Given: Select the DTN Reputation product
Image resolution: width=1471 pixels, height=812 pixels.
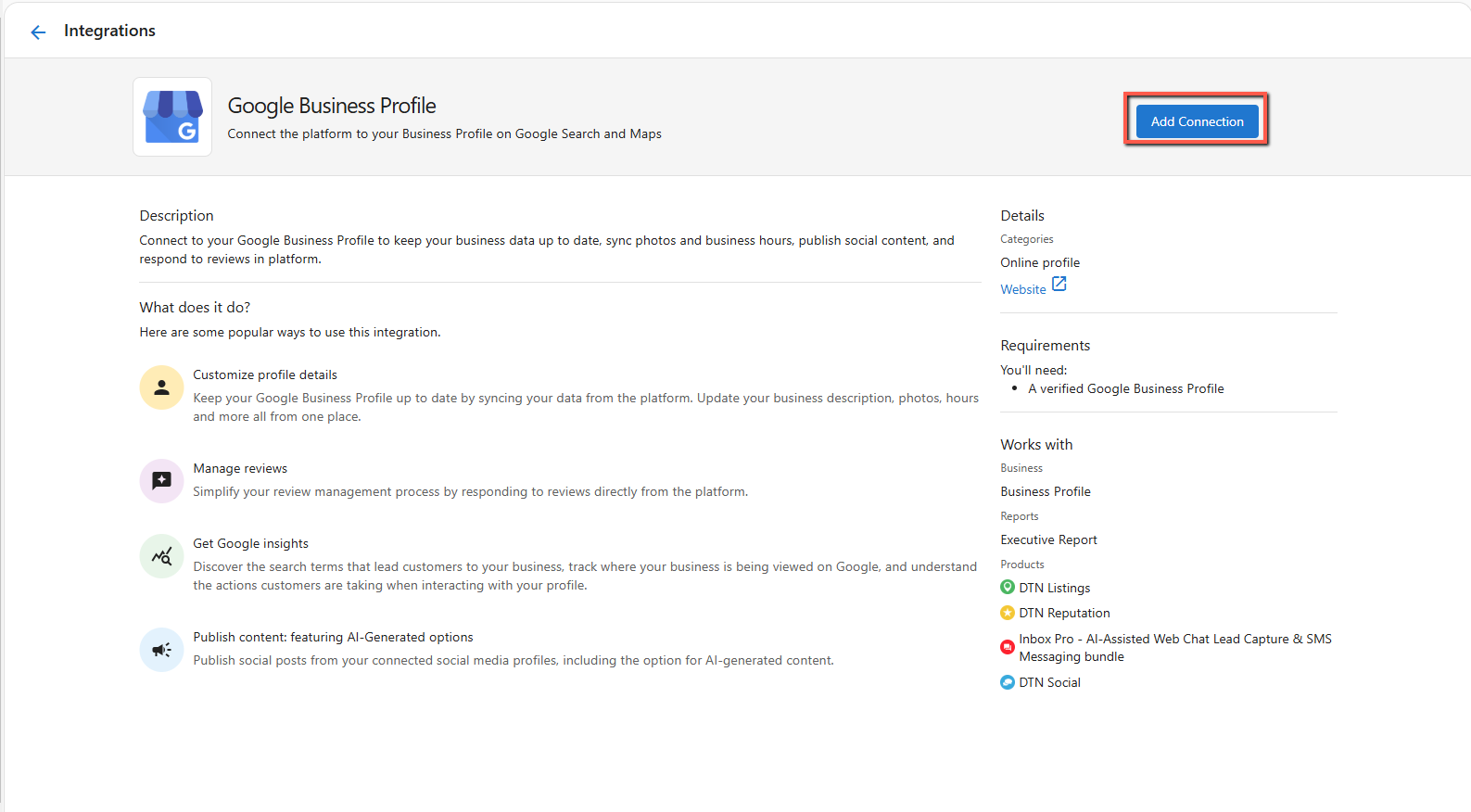Looking at the screenshot, I should pyautogui.click(x=1064, y=613).
